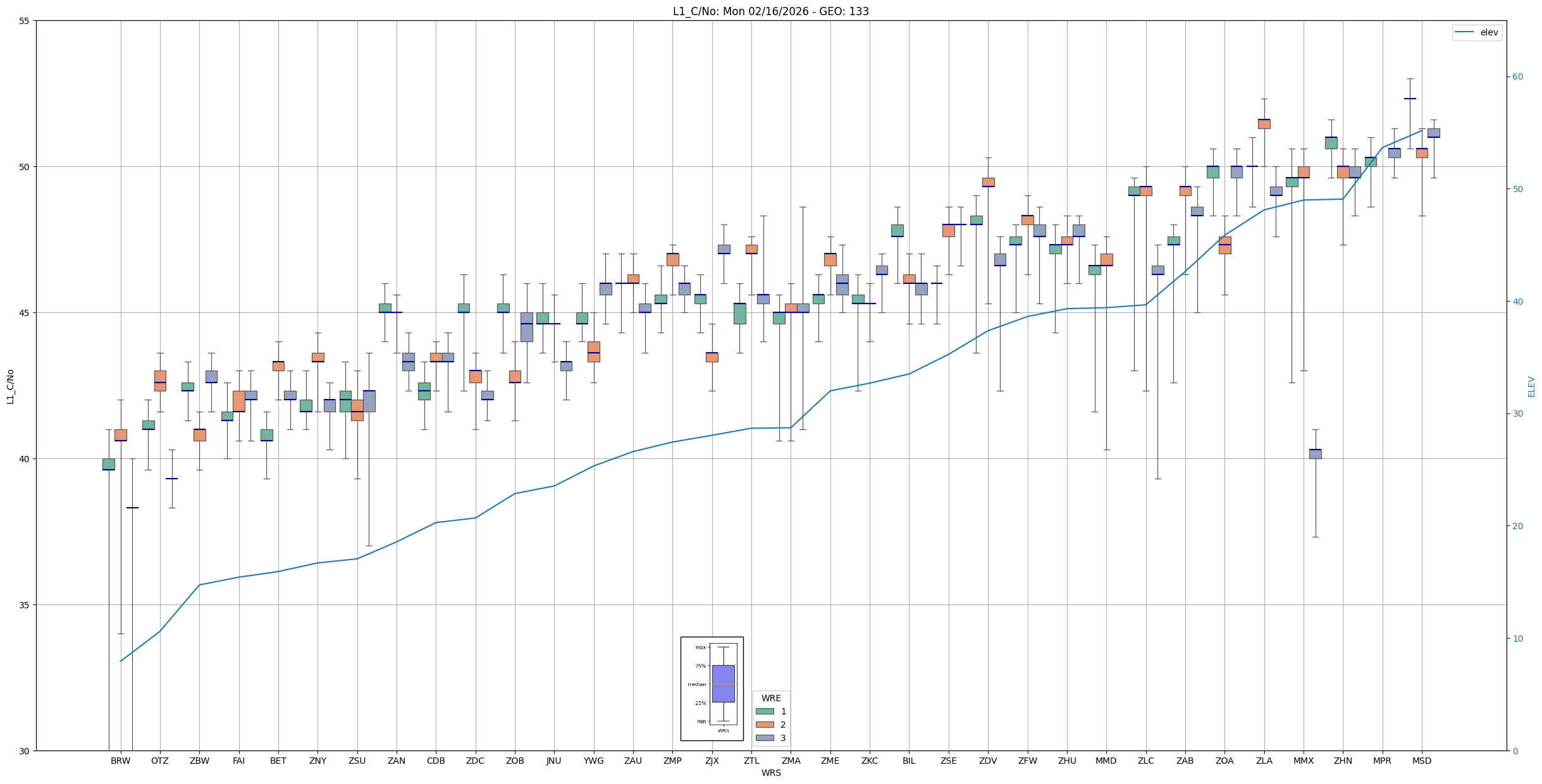Click the boxplot key inset diagram
The height and width of the screenshot is (784, 1542).
pos(712,689)
